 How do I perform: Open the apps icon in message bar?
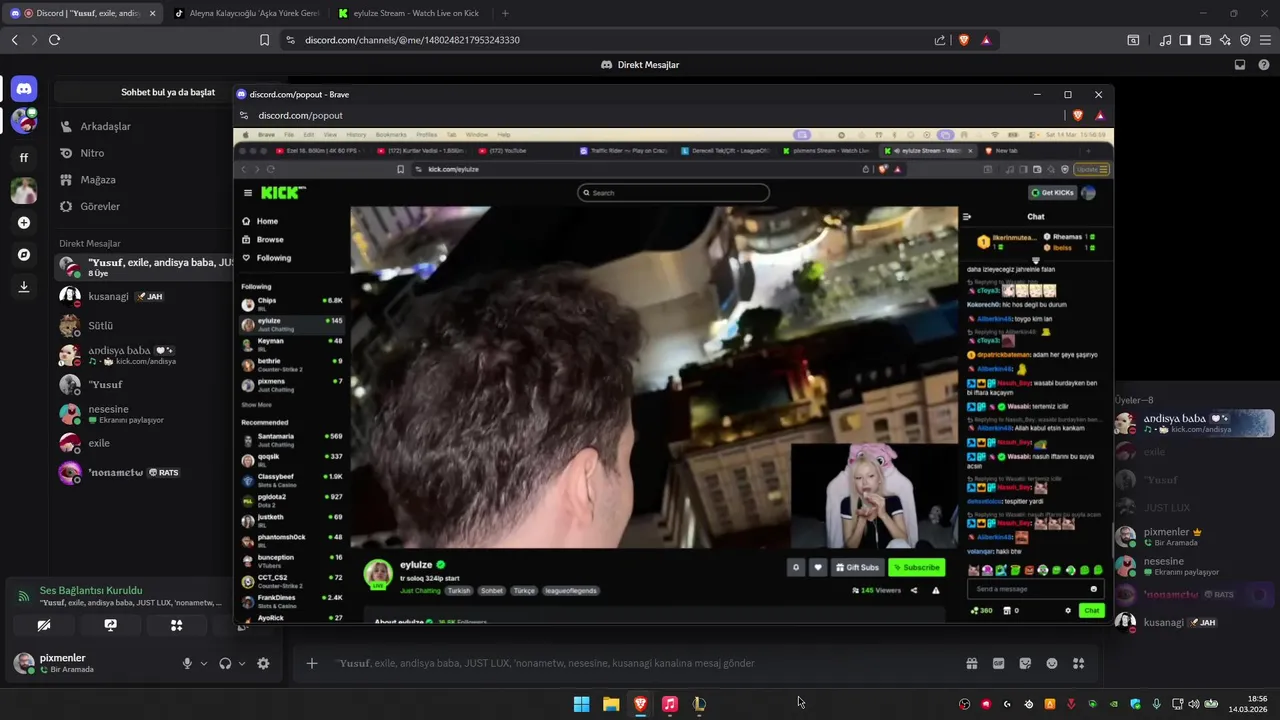click(1079, 663)
